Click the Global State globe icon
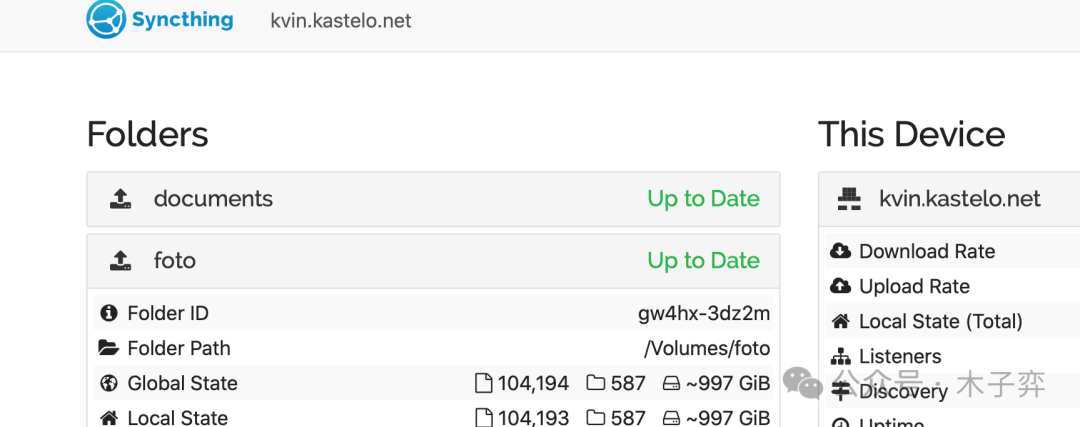This screenshot has width=1080, height=427. pos(109,383)
